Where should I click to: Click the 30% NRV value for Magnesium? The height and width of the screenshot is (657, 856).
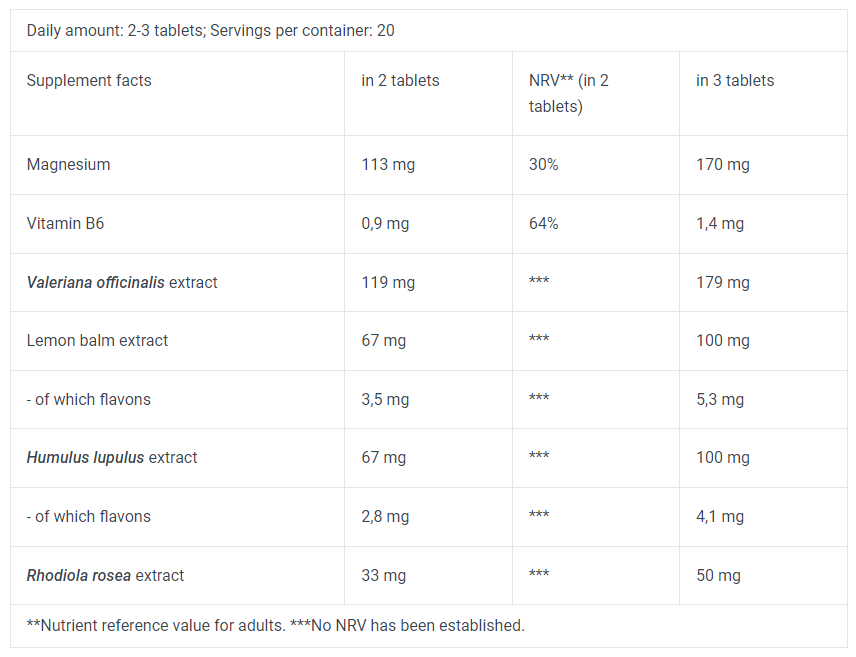[543, 164]
